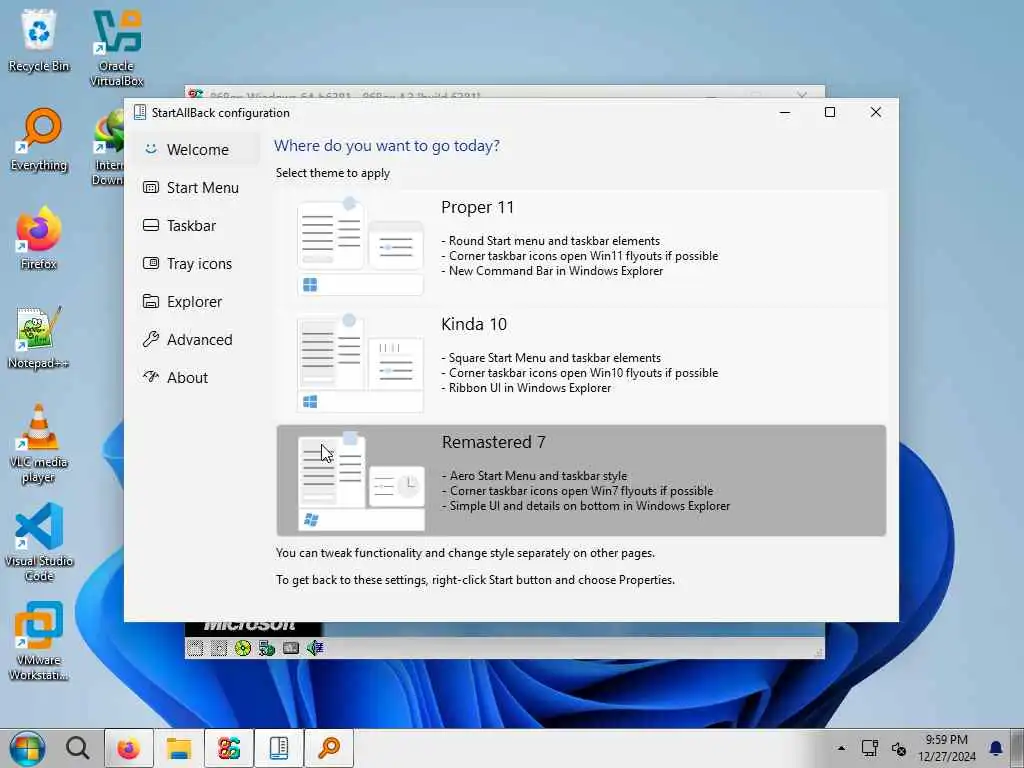The image size is (1024, 768).
Task: Select the Firefox desktop shortcut
Action: click(x=39, y=238)
